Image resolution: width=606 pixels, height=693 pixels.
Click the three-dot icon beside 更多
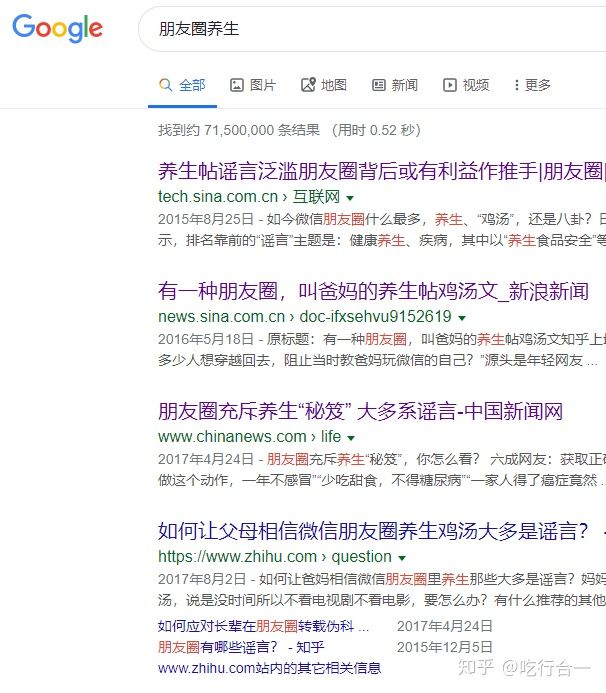[517, 85]
